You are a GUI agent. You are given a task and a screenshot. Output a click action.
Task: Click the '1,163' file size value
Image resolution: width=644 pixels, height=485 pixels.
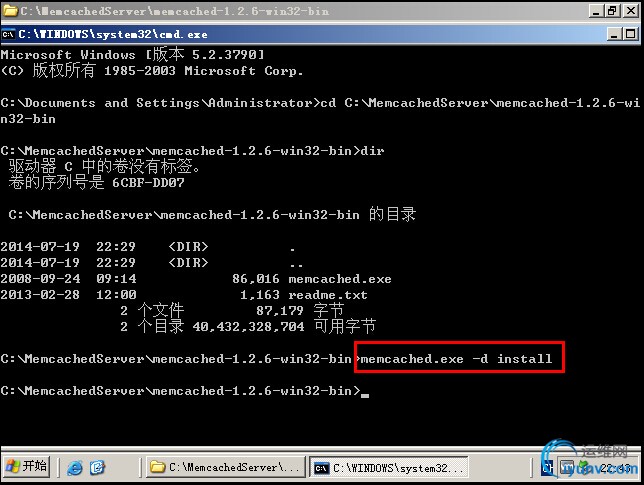coord(260,295)
